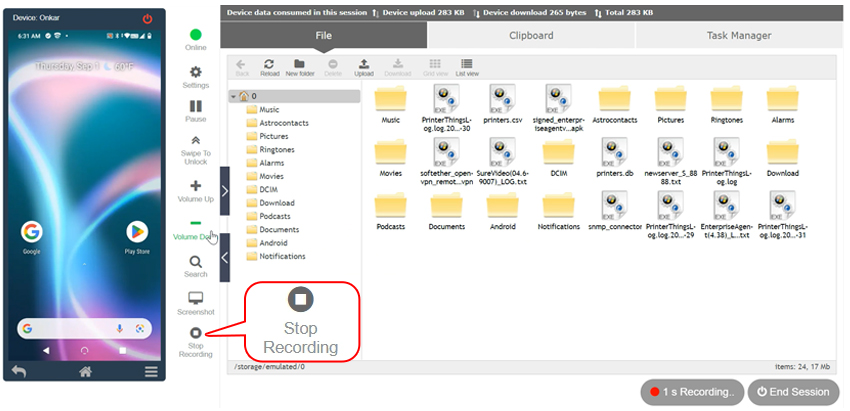Take a Screenshot using monitor icon
The height and width of the screenshot is (411, 850).
point(196,298)
